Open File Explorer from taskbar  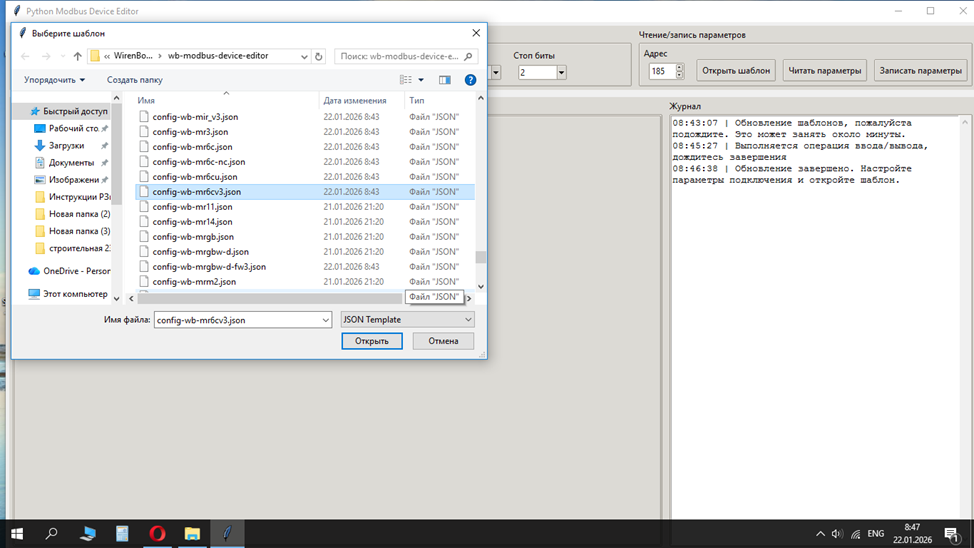[x=192, y=534]
